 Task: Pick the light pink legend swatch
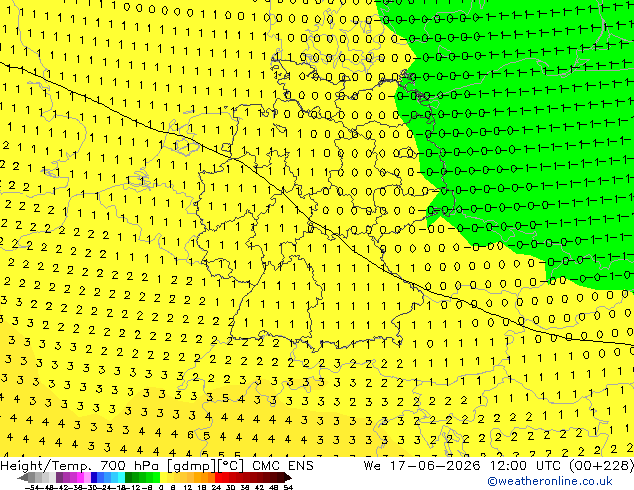87,477
